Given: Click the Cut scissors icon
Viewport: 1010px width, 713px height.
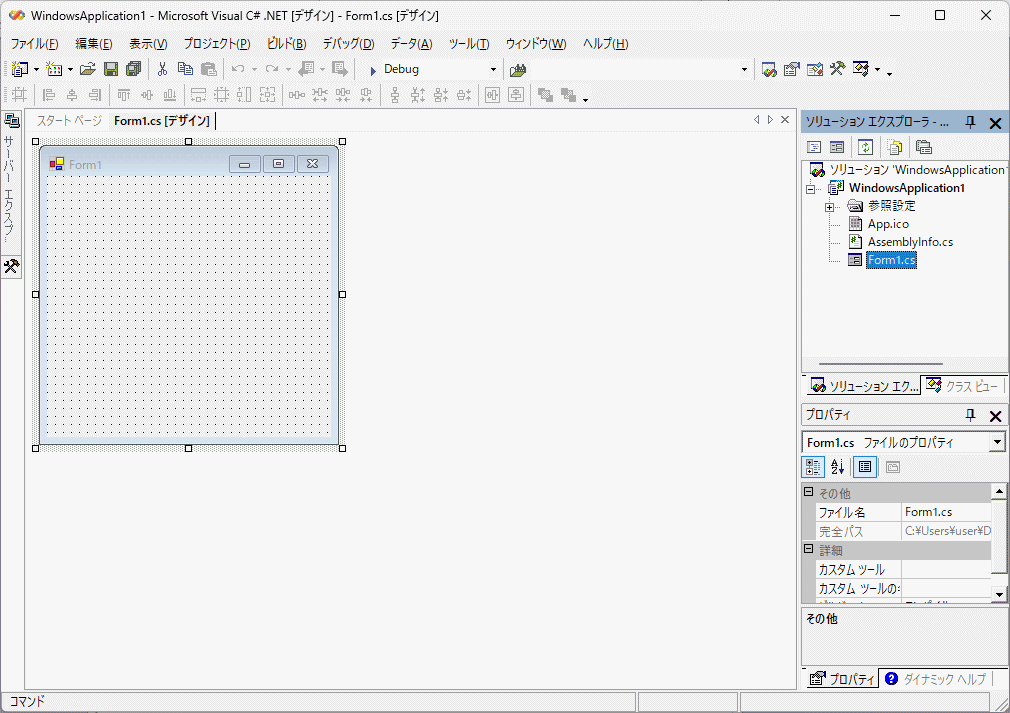Looking at the screenshot, I should point(162,69).
